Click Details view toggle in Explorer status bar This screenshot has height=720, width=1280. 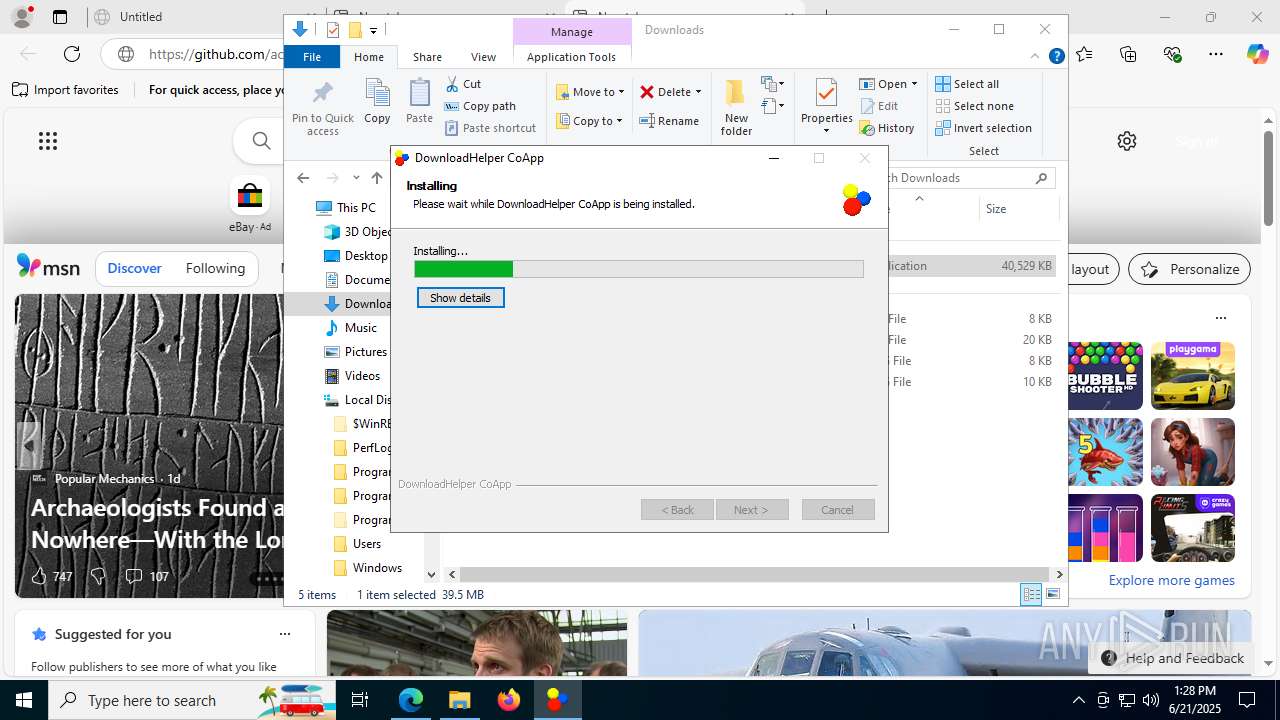(1031, 594)
